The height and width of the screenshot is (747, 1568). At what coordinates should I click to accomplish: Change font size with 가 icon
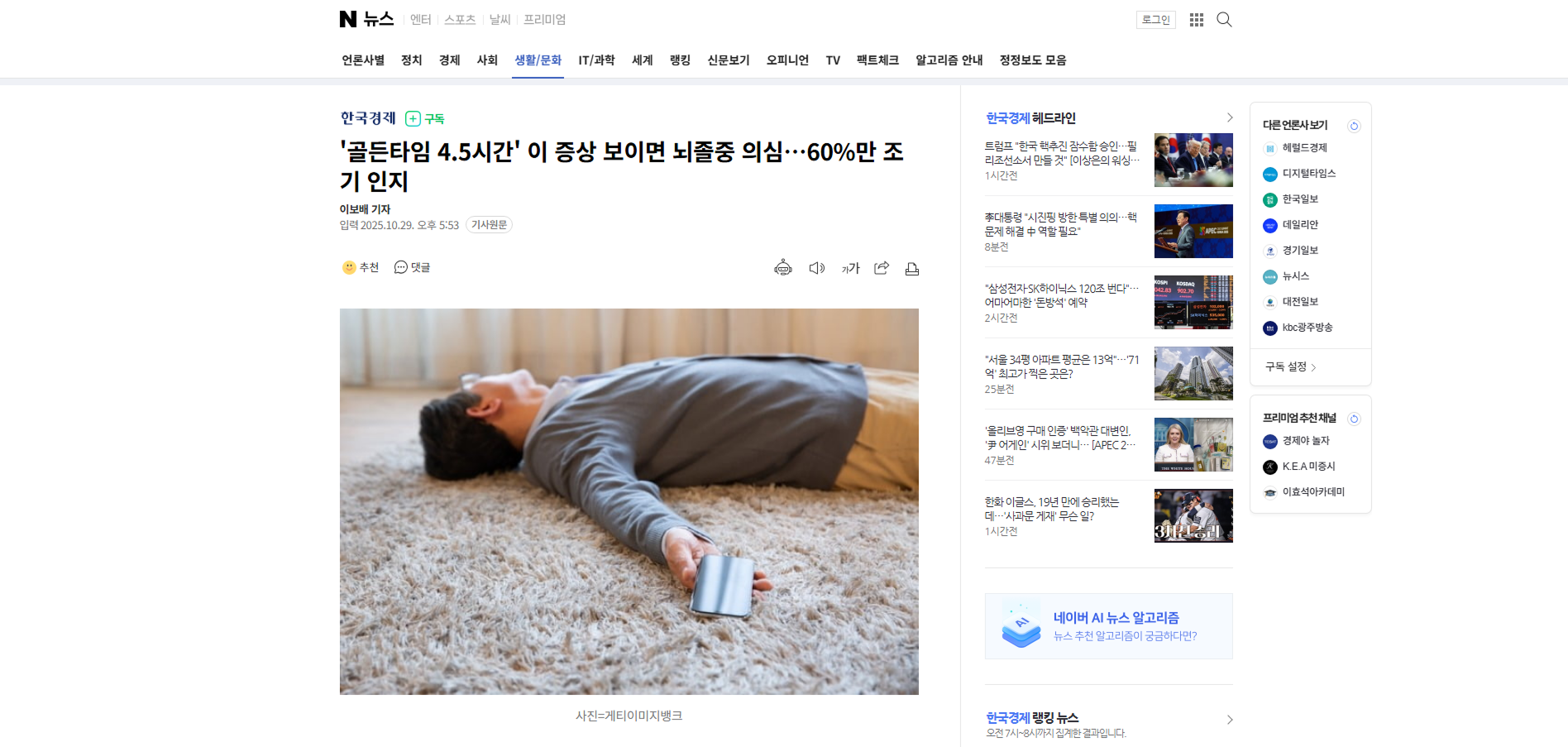850,268
